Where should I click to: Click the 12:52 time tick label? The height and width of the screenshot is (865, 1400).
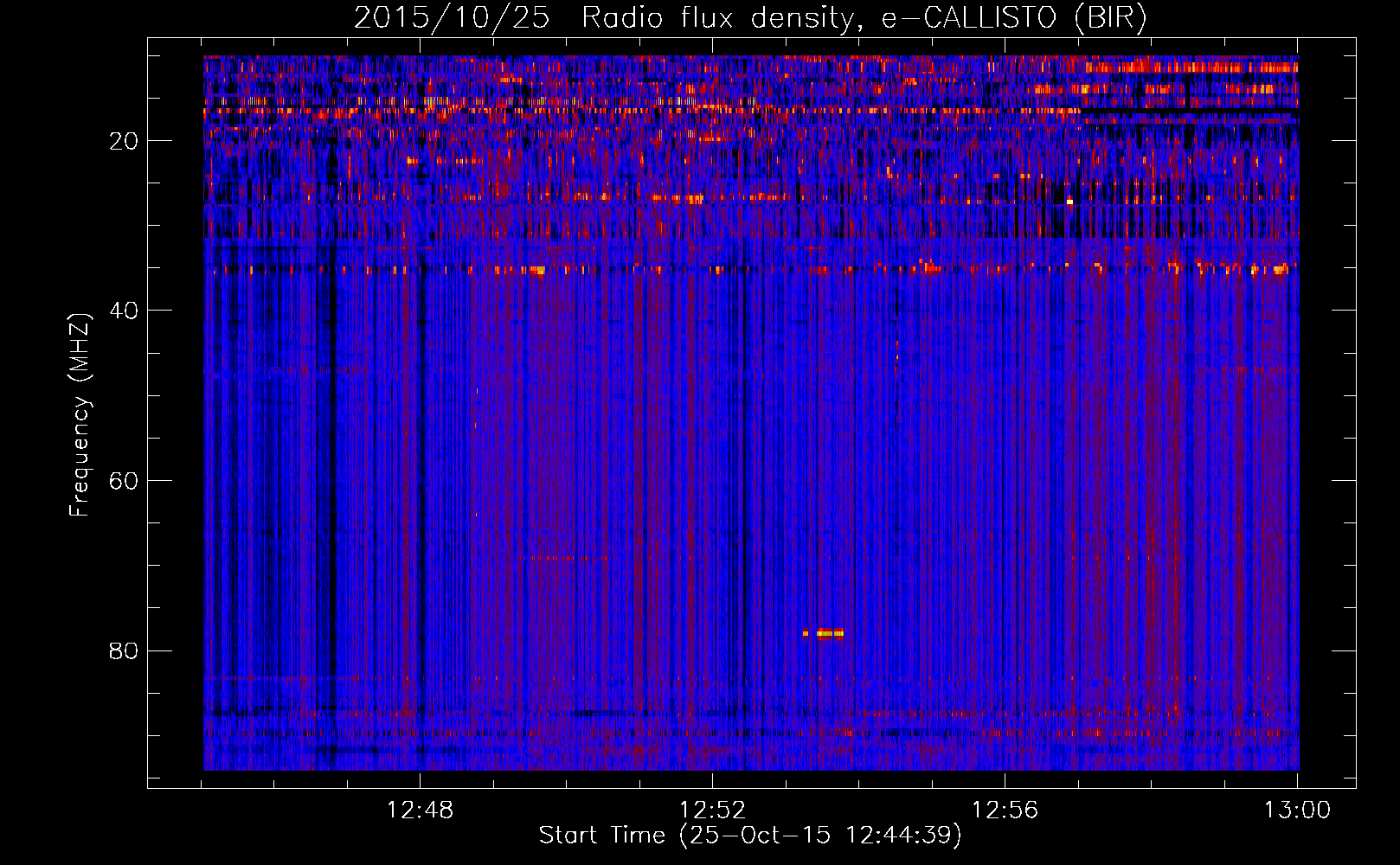[x=712, y=811]
